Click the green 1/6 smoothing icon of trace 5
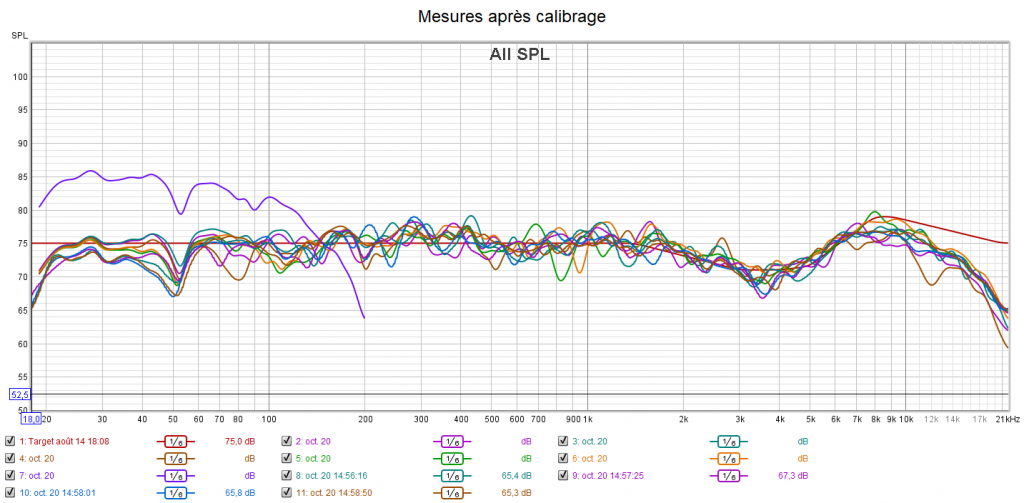 coord(451,458)
